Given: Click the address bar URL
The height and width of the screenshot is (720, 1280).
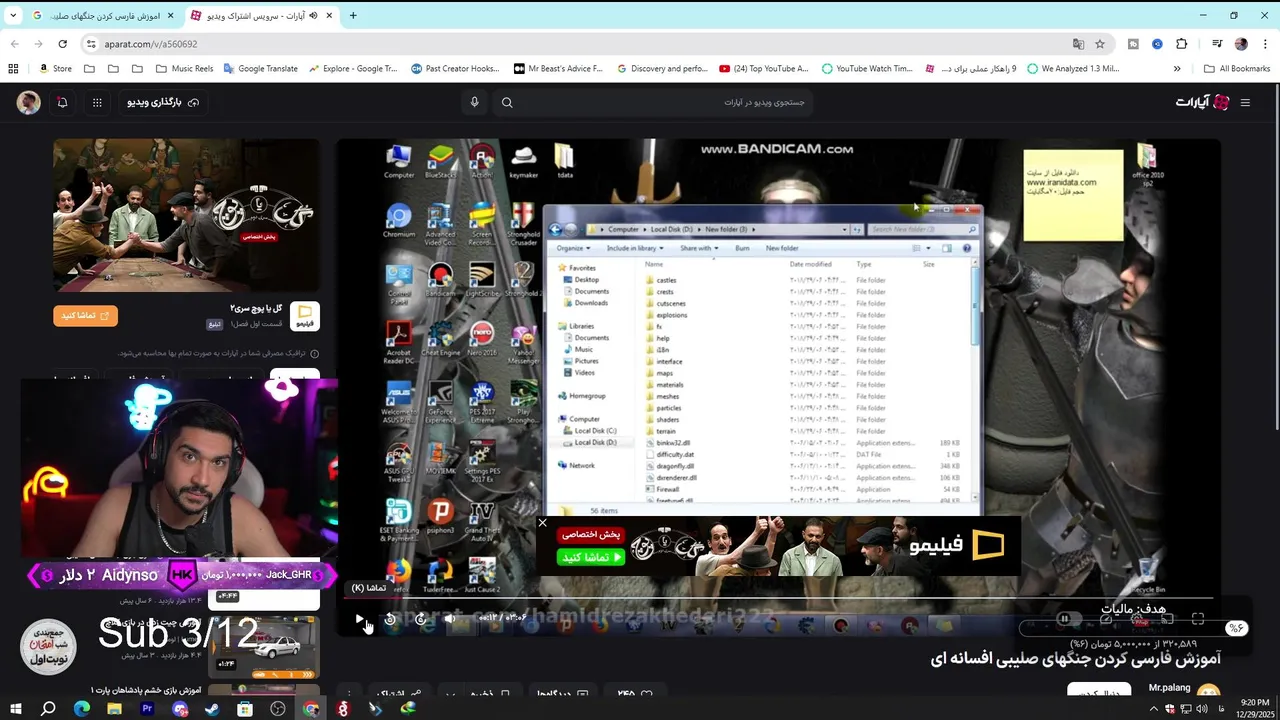Looking at the screenshot, I should click(x=151, y=44).
